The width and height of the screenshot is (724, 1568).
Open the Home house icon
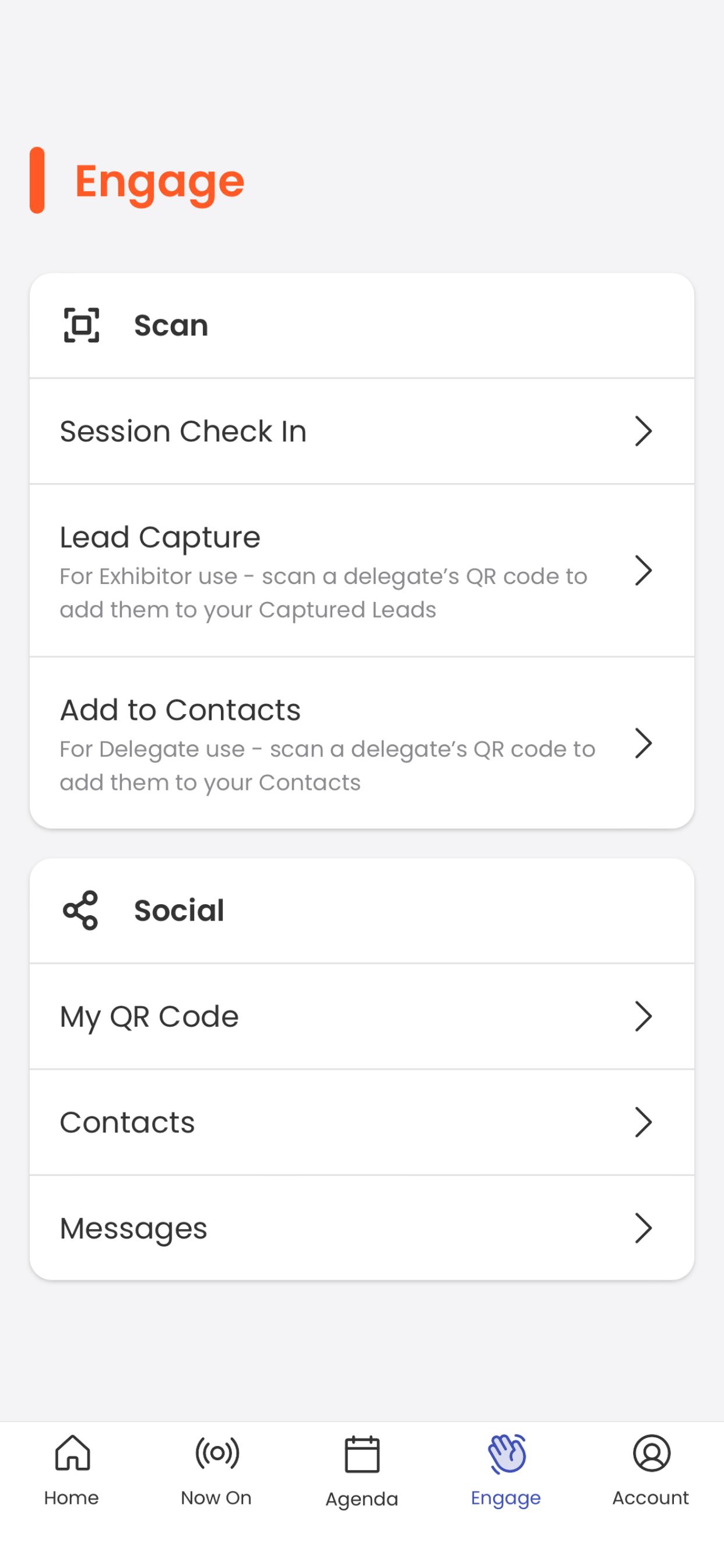72,1452
